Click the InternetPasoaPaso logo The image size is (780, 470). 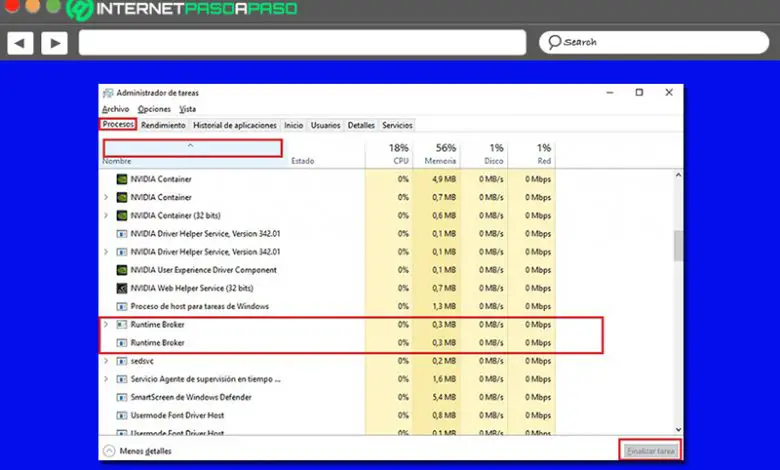tap(182, 9)
